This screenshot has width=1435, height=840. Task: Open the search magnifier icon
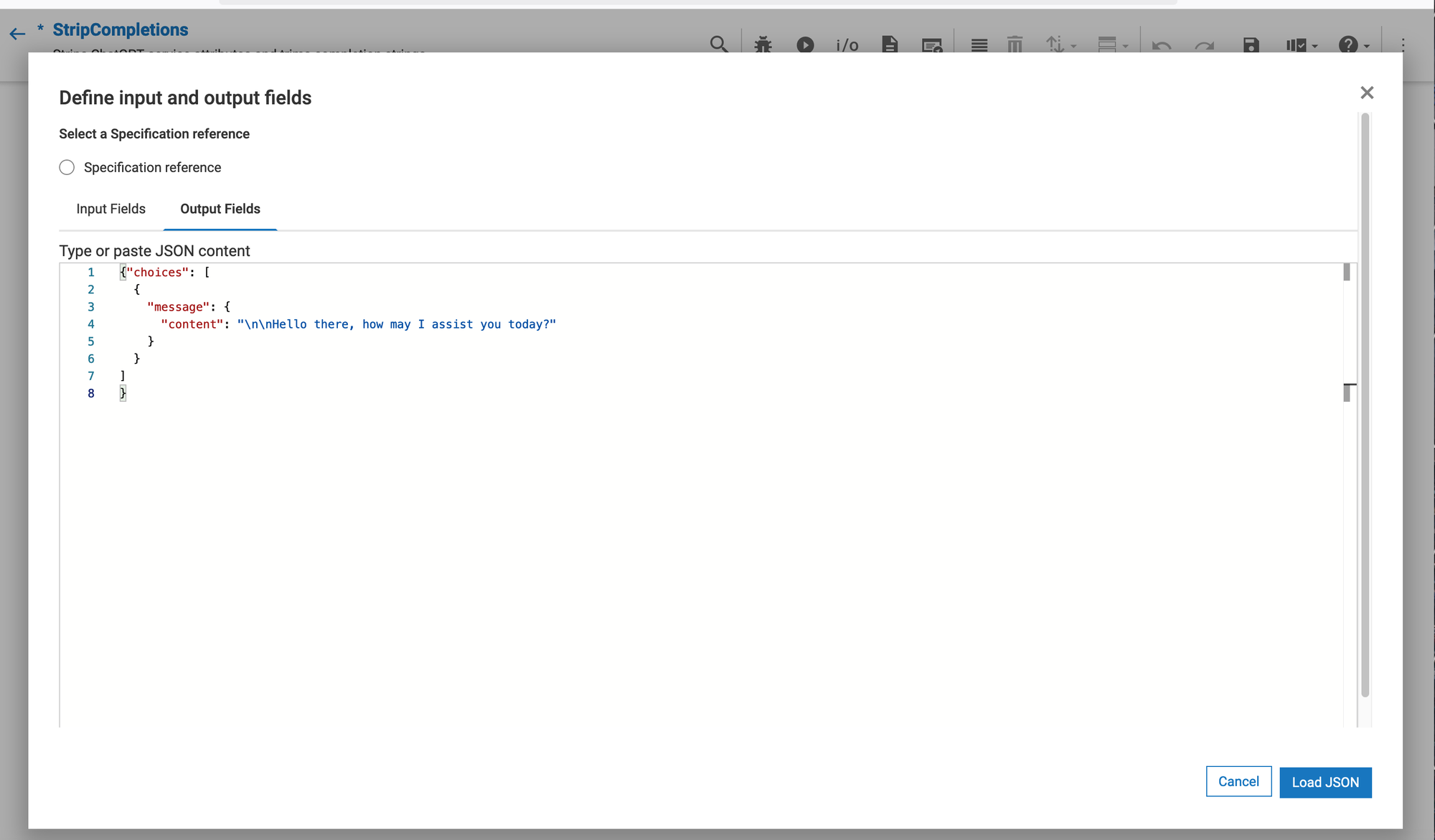[718, 44]
